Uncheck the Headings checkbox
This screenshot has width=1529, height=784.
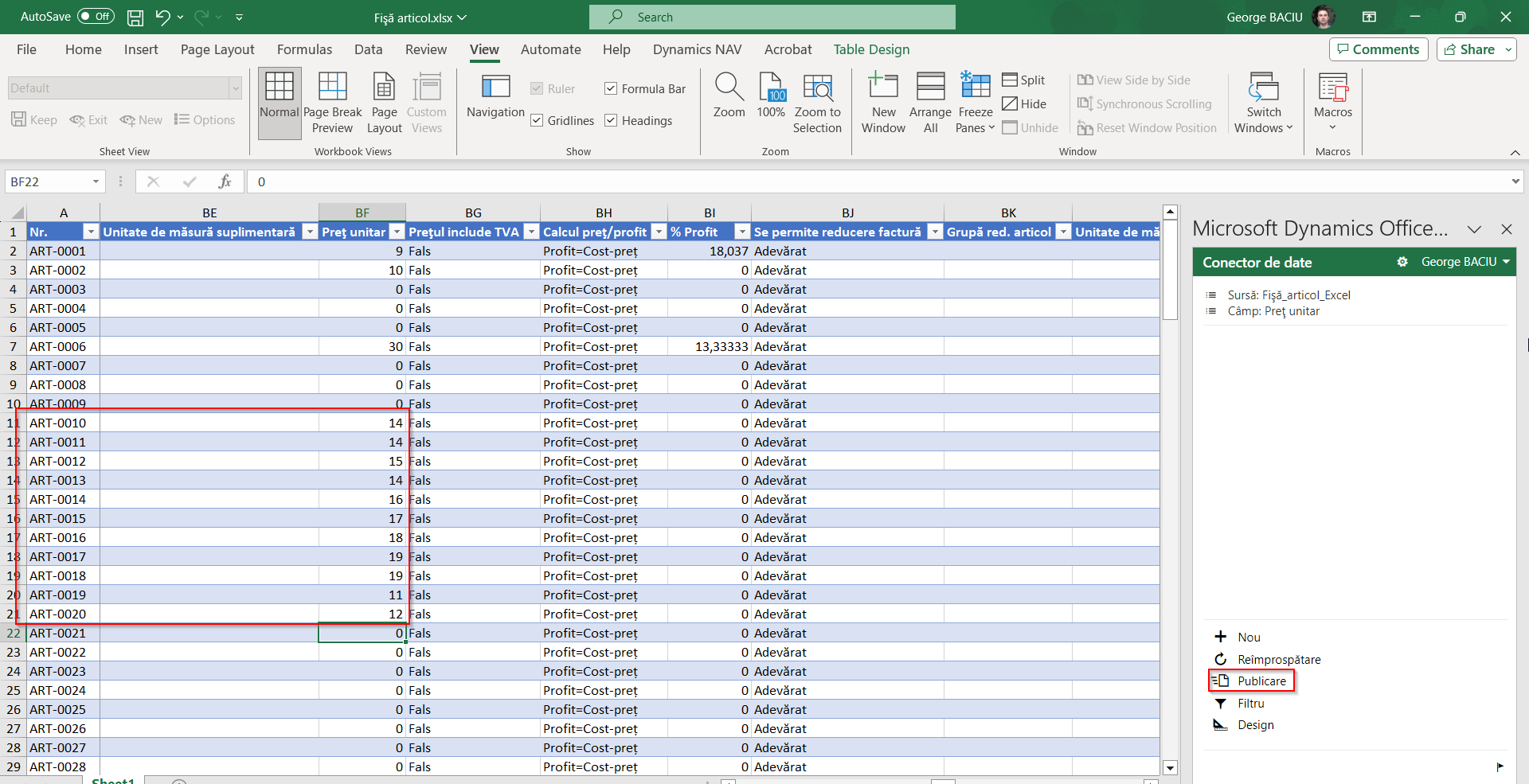611,120
